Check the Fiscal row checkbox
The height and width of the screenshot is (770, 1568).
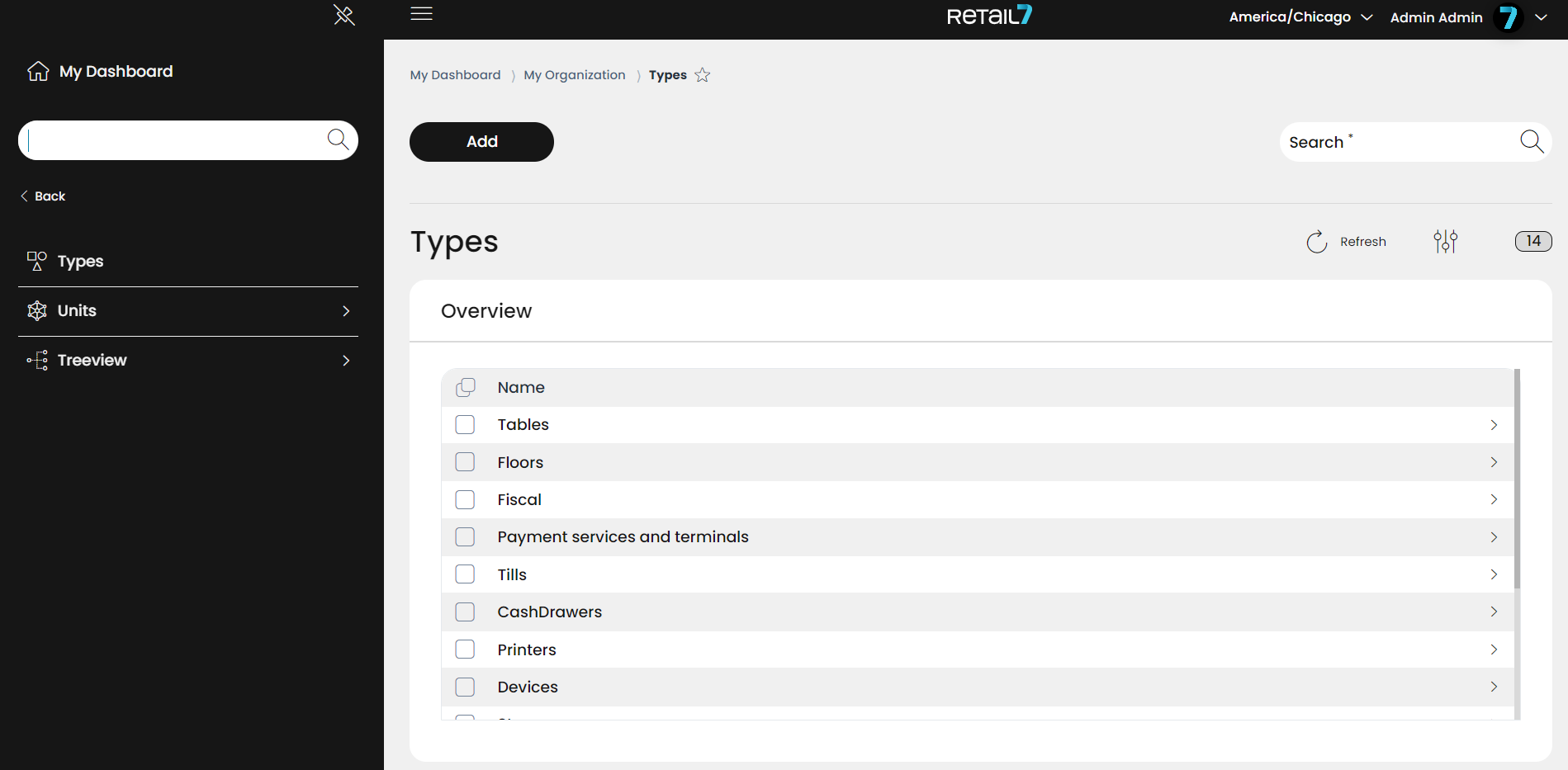[466, 499]
